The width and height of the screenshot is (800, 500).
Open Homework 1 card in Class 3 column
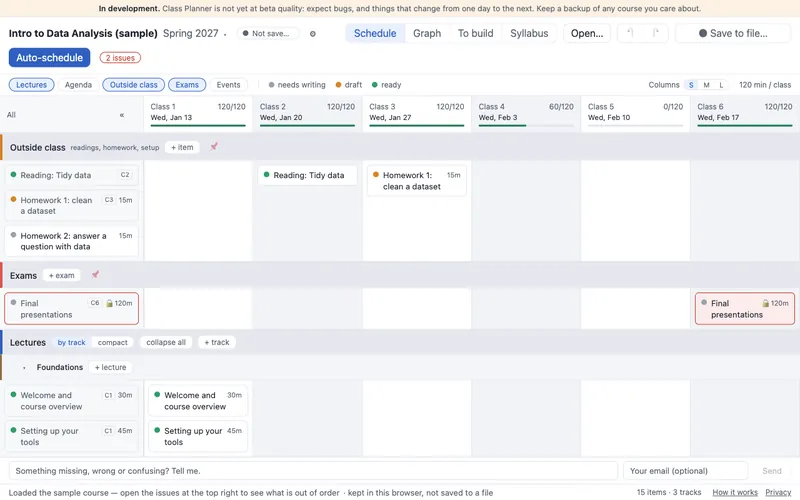[x=417, y=181]
